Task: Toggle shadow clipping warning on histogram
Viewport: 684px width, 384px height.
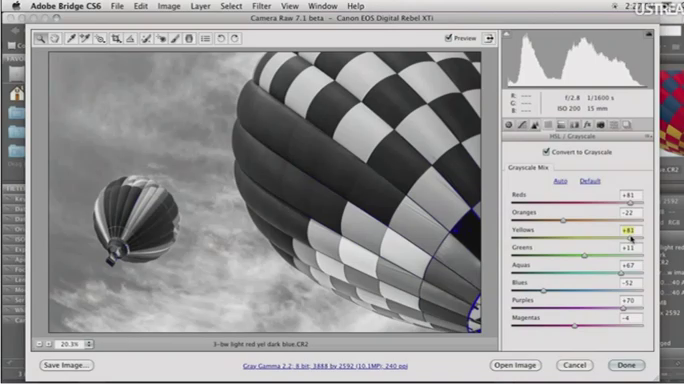Action: tap(506, 34)
